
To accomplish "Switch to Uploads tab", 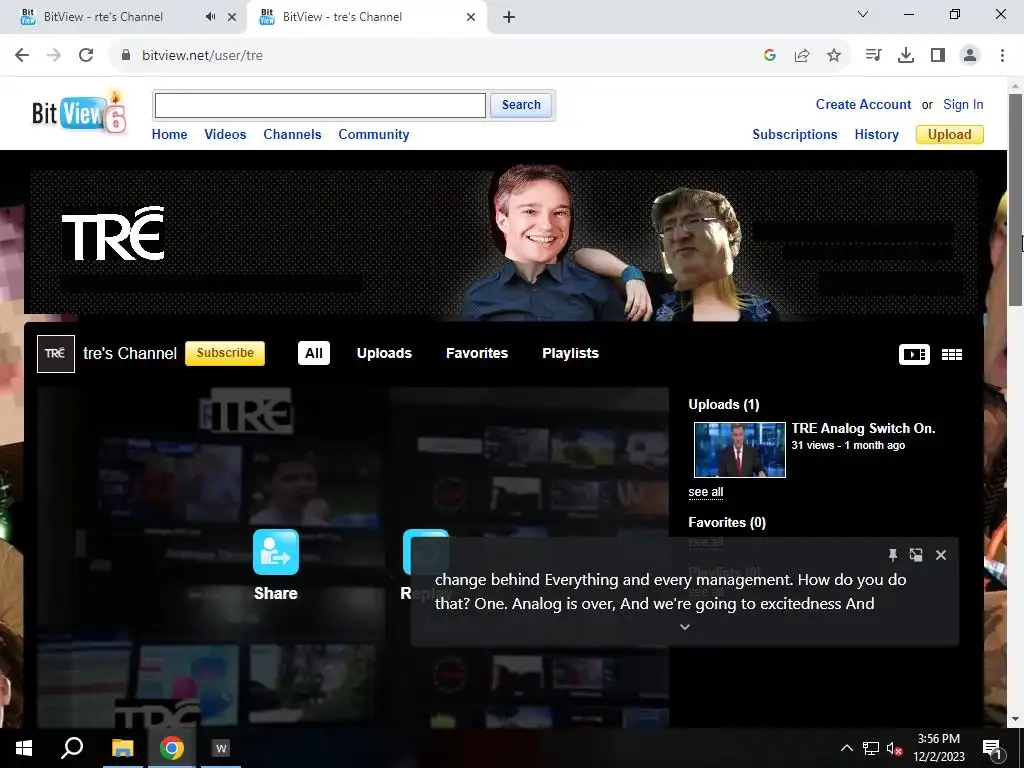I will pos(384,353).
